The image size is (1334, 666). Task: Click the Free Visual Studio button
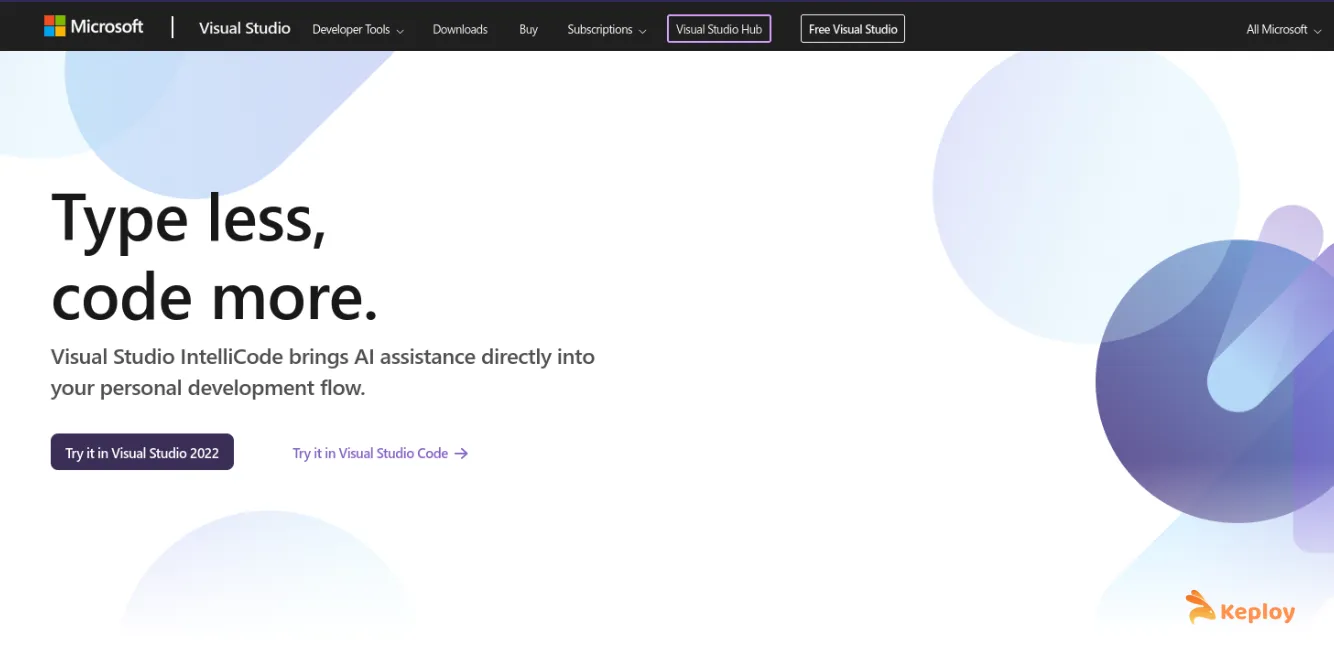point(853,29)
